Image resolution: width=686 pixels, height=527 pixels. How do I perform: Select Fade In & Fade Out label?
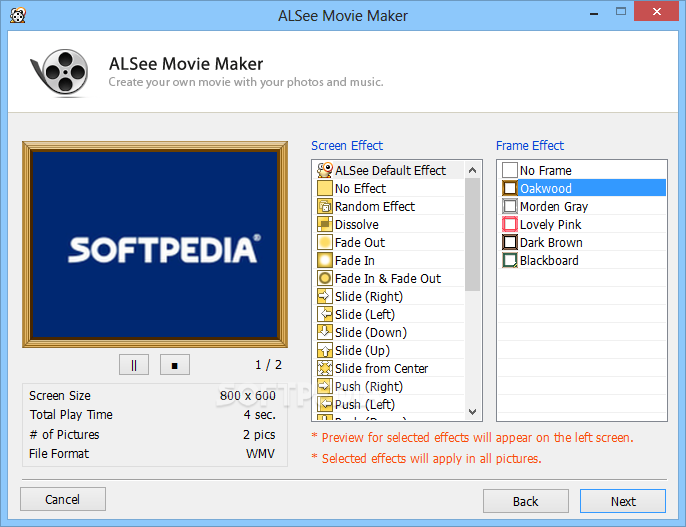pos(388,278)
